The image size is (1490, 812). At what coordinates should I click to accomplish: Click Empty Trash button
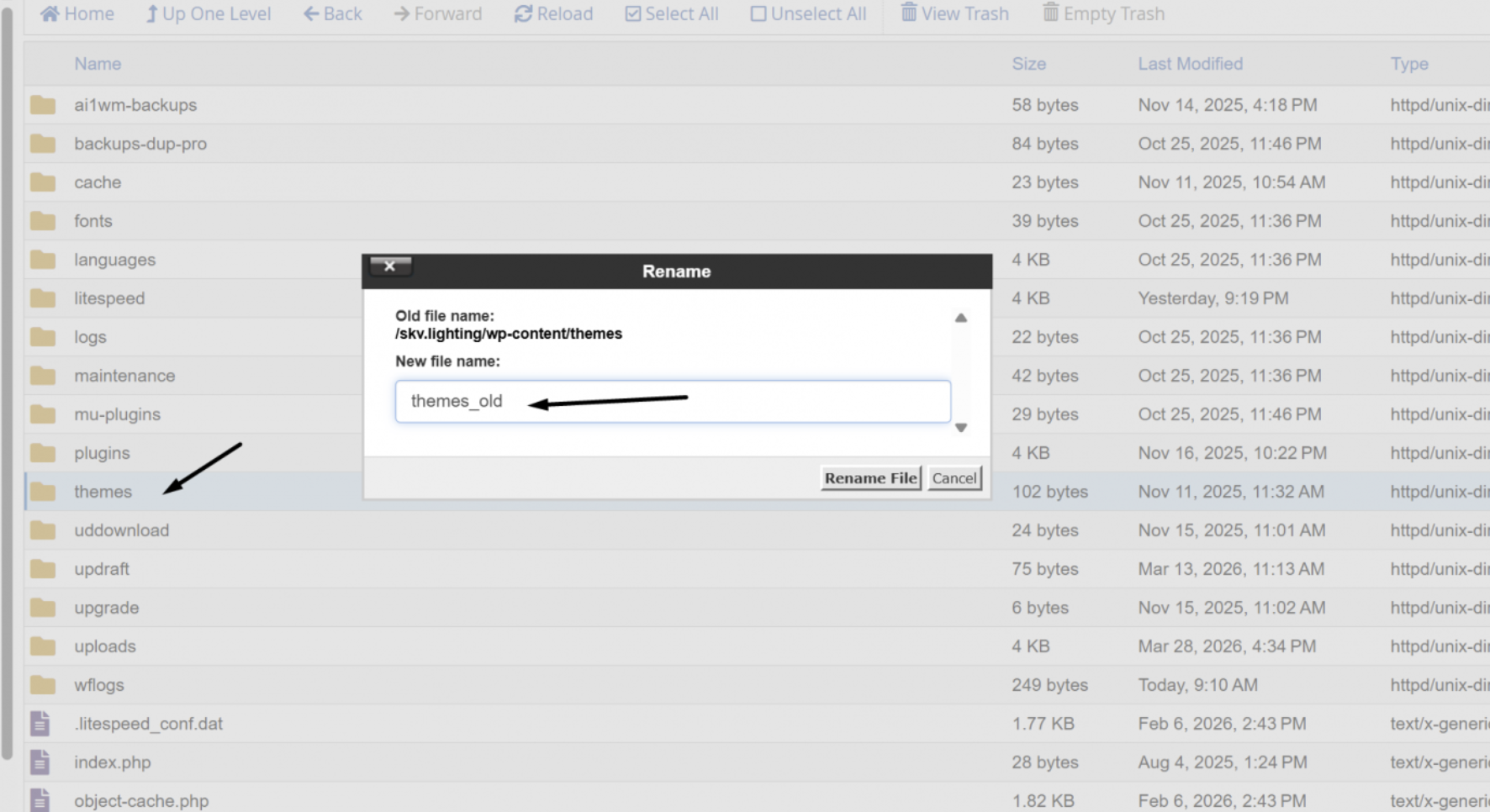click(x=1104, y=13)
